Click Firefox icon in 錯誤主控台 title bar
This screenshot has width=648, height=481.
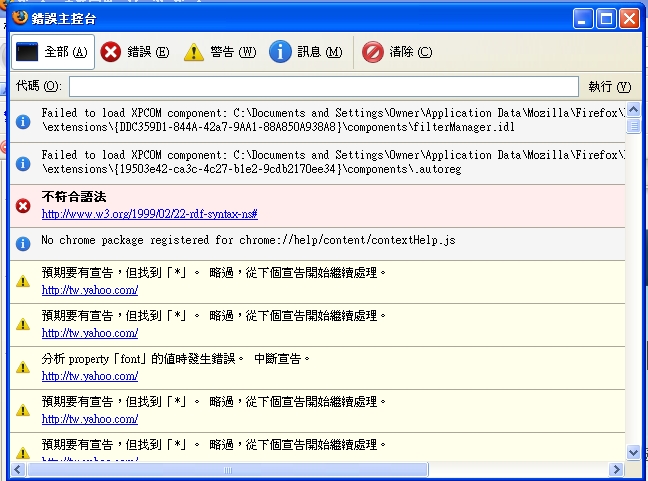coord(20,18)
